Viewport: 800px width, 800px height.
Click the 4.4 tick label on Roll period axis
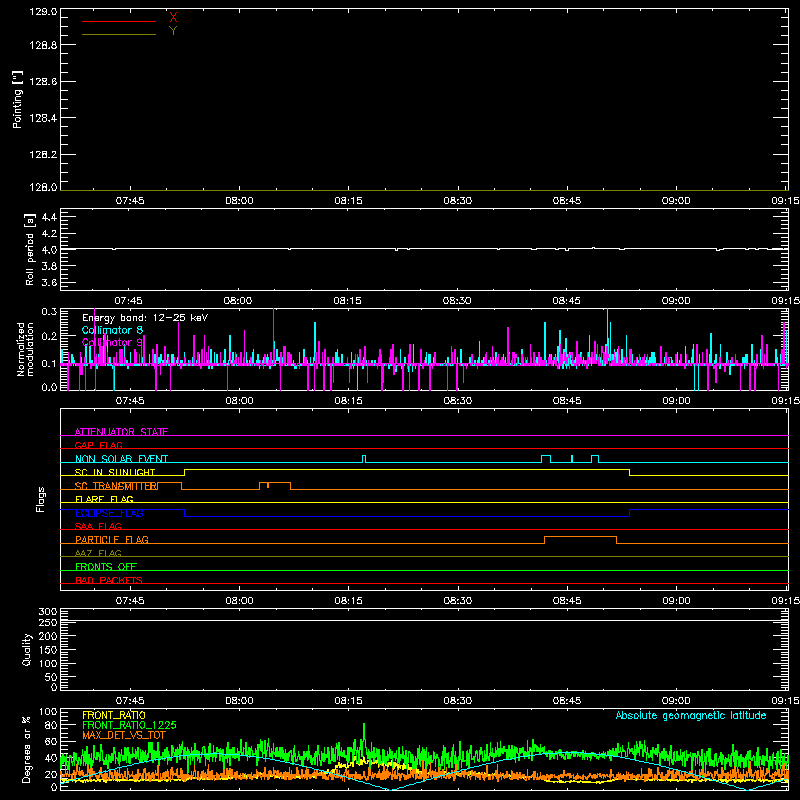[49, 218]
